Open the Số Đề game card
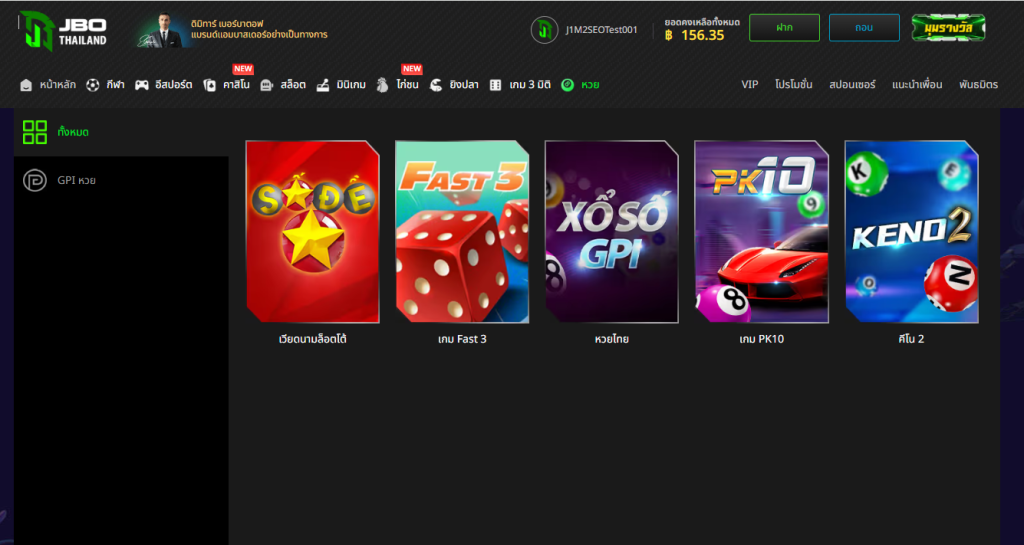1024x545 pixels. coord(312,232)
